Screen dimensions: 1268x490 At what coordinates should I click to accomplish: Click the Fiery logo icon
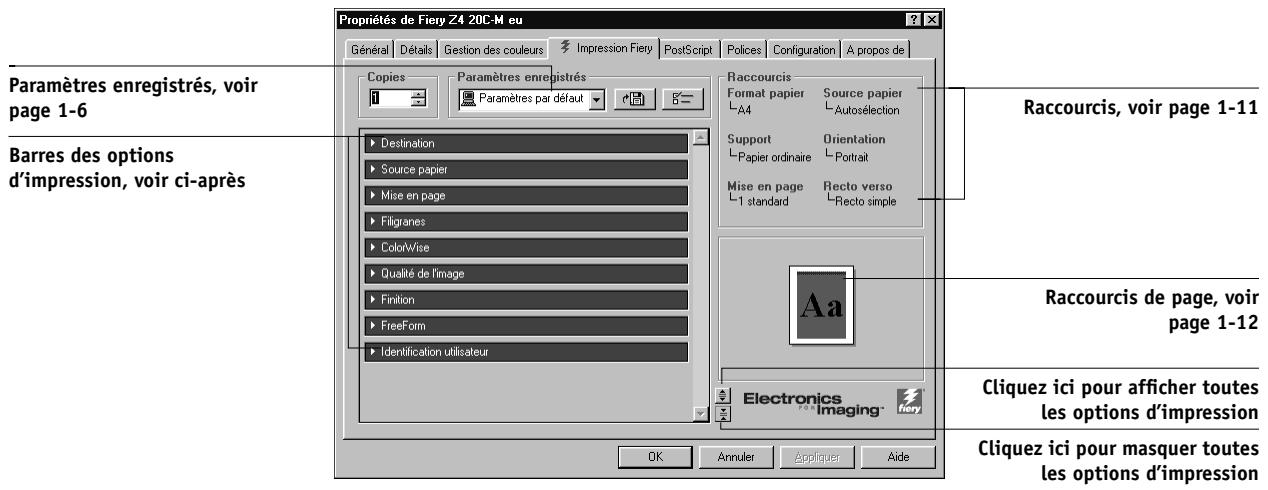[910, 399]
